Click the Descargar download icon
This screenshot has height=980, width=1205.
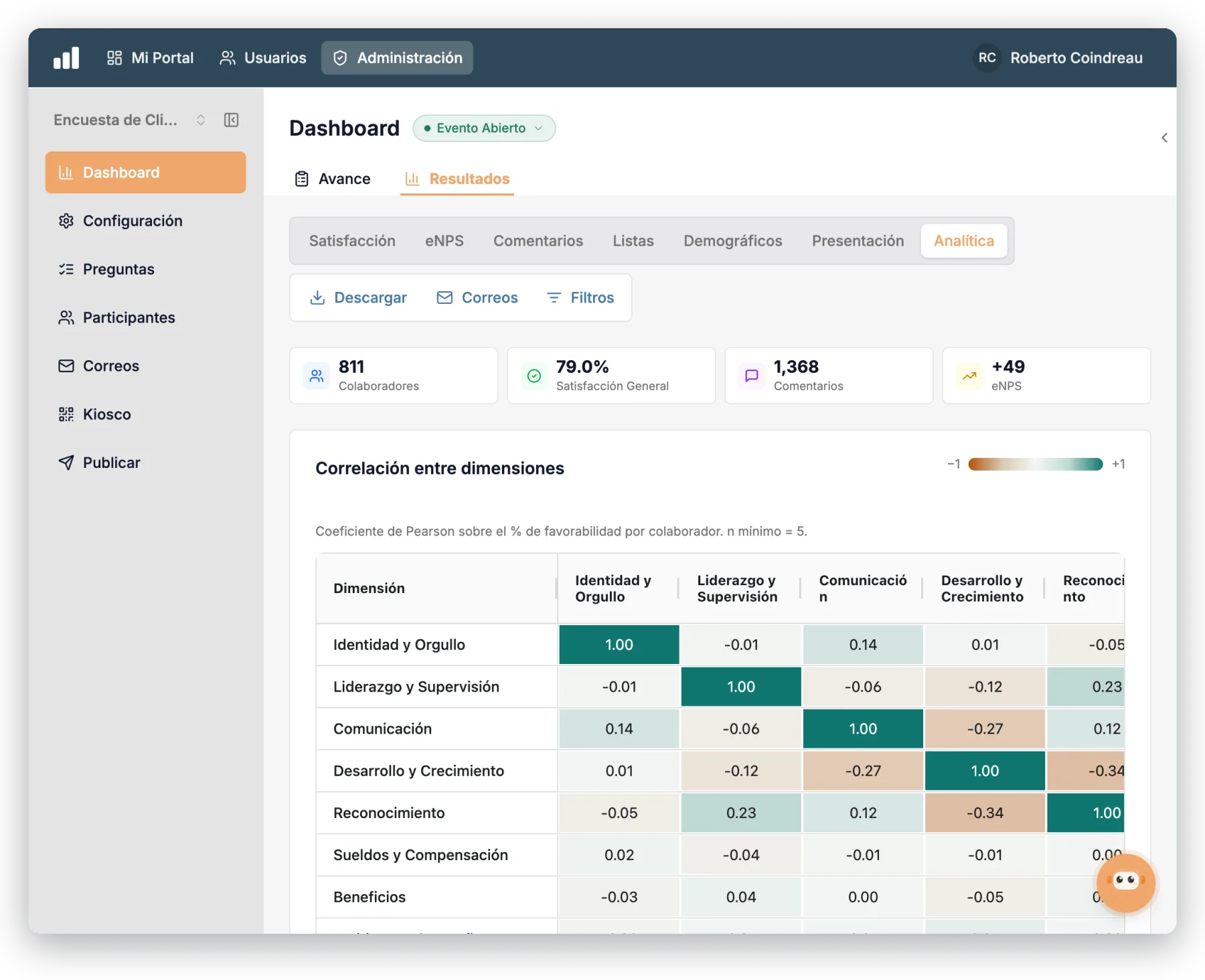pyautogui.click(x=317, y=298)
